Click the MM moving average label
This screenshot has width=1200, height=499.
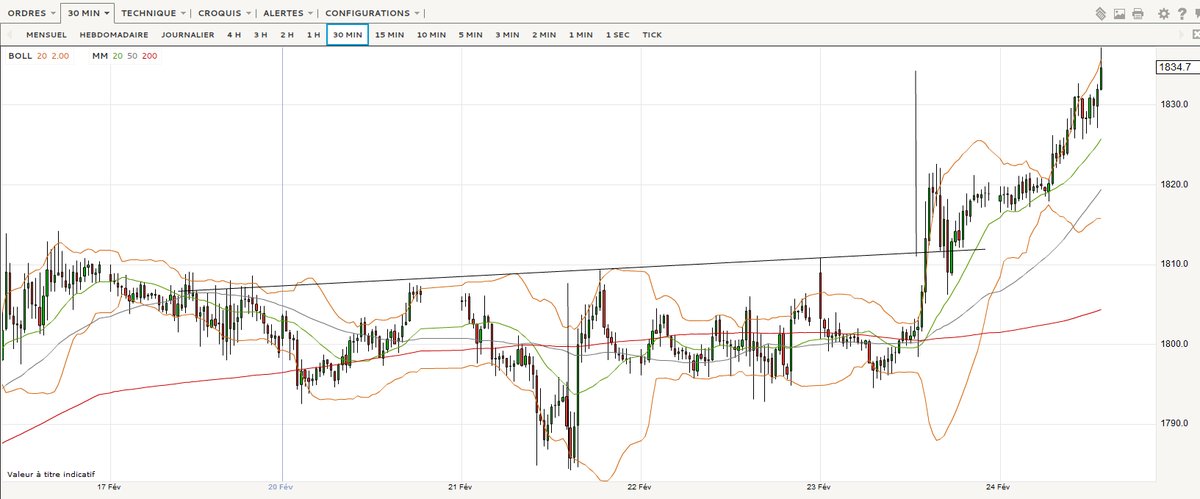point(100,56)
